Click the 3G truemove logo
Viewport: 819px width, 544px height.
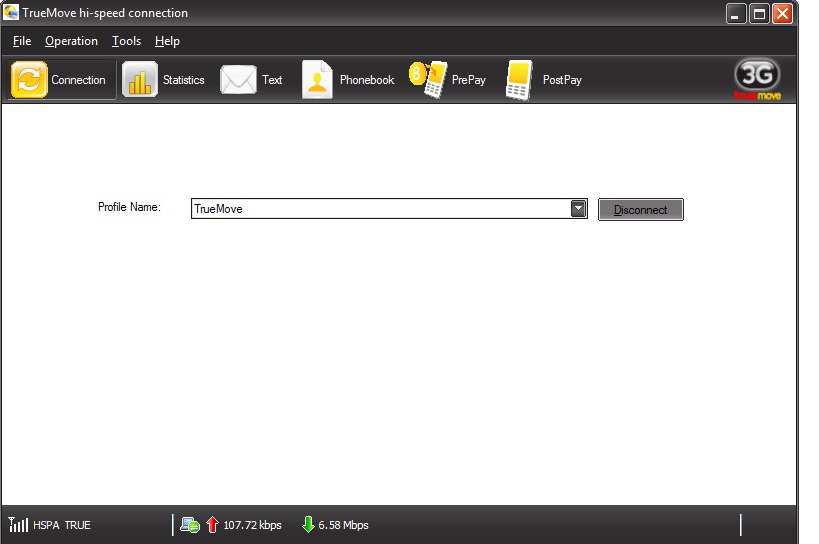(757, 80)
